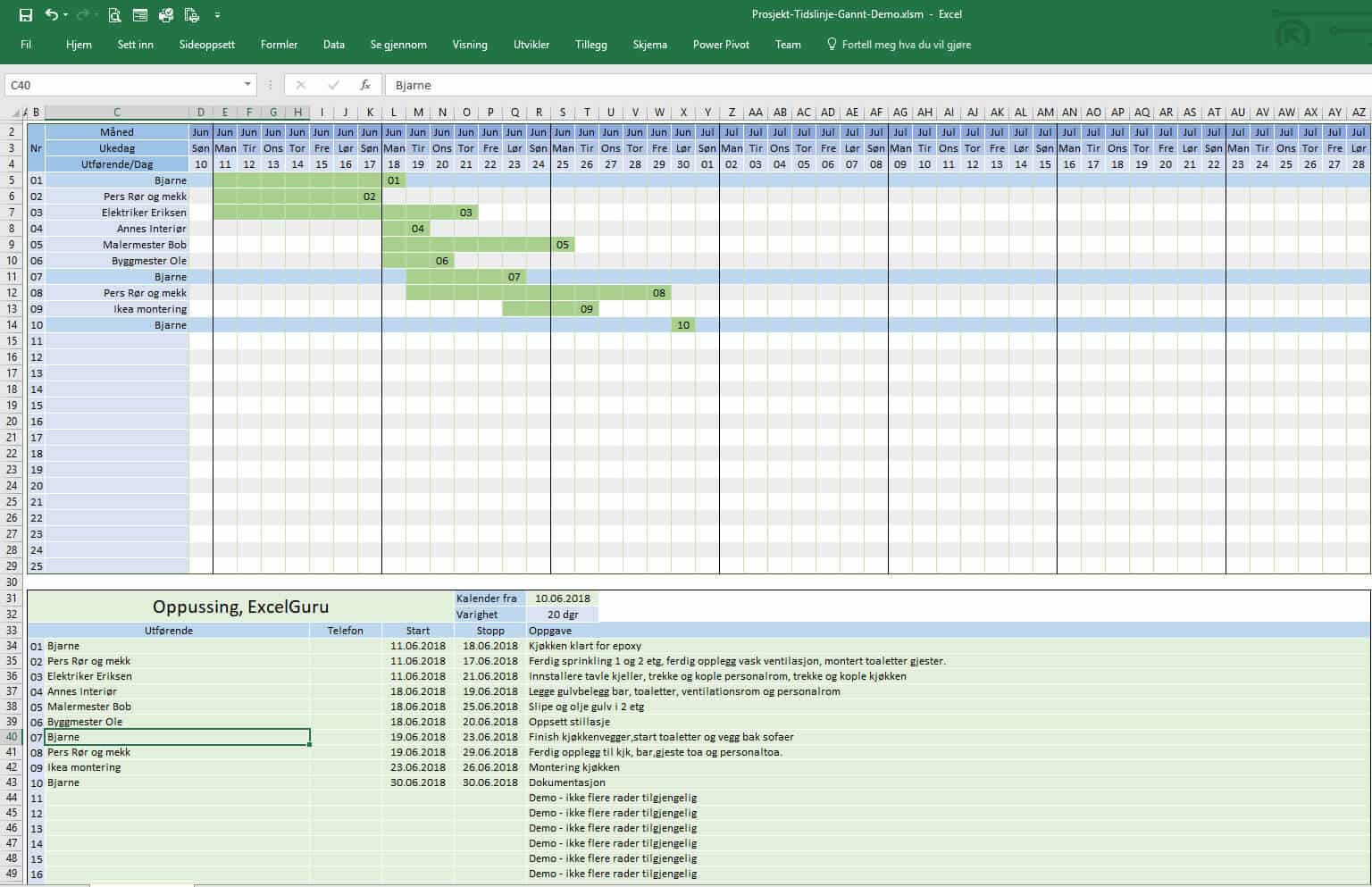Click the cancel X button in the formula bar
This screenshot has height=887, width=1372.
point(300,85)
